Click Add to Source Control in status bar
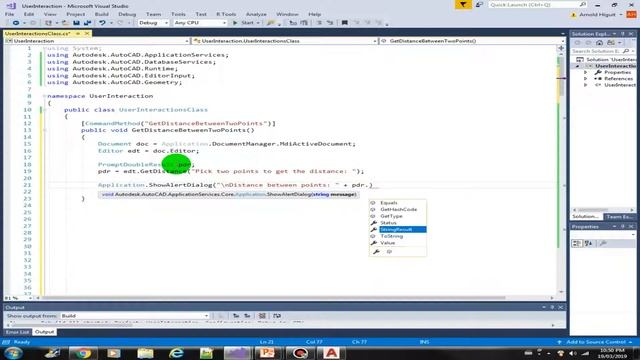 pyautogui.click(x=596, y=342)
